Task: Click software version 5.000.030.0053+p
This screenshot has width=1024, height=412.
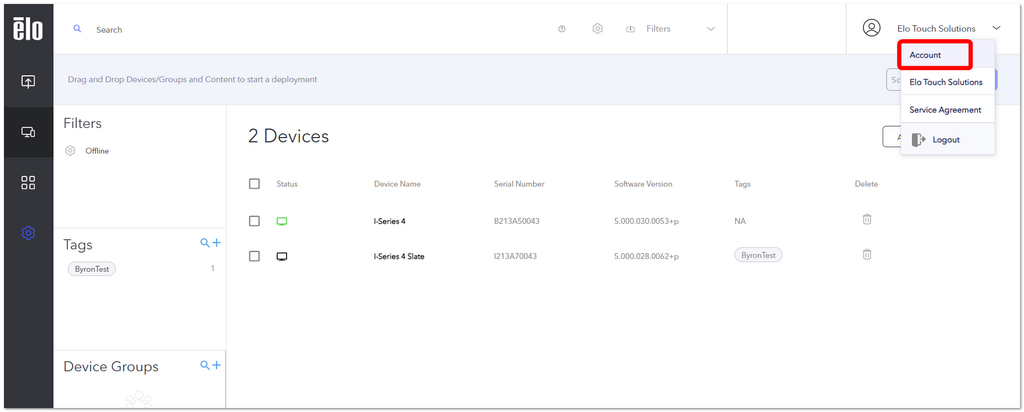Action: (647, 221)
